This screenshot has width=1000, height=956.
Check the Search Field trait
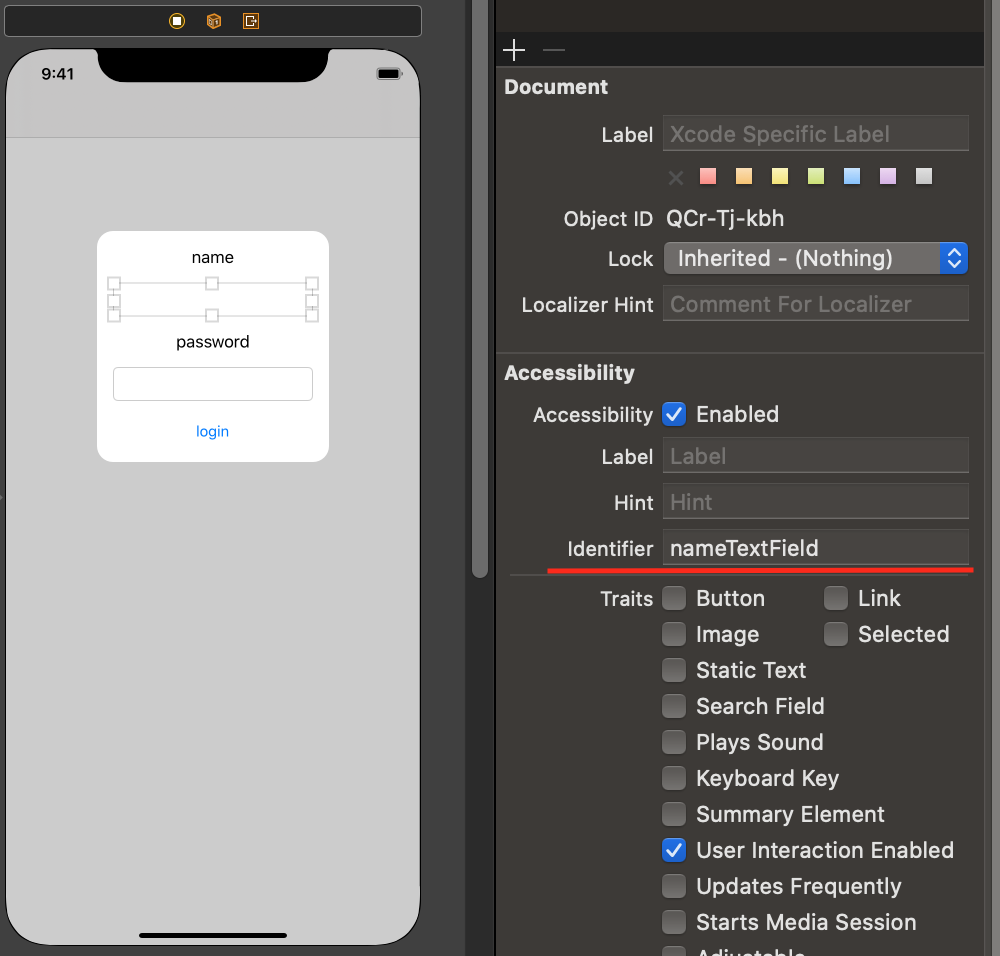(x=675, y=706)
